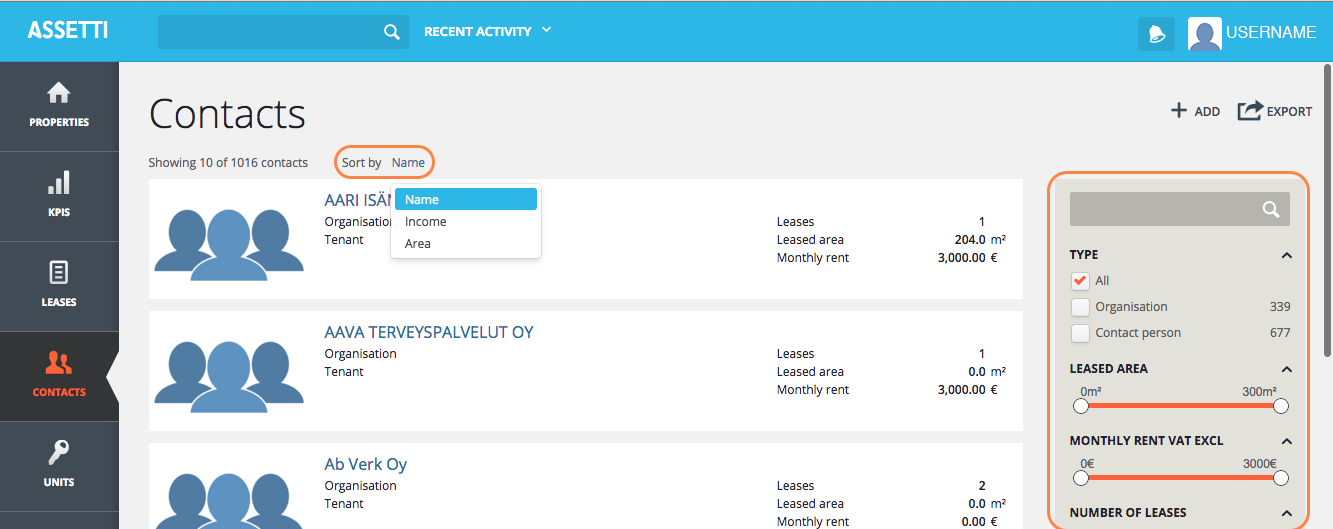Open the Leases document icon
The image size is (1333, 529).
coord(59,272)
